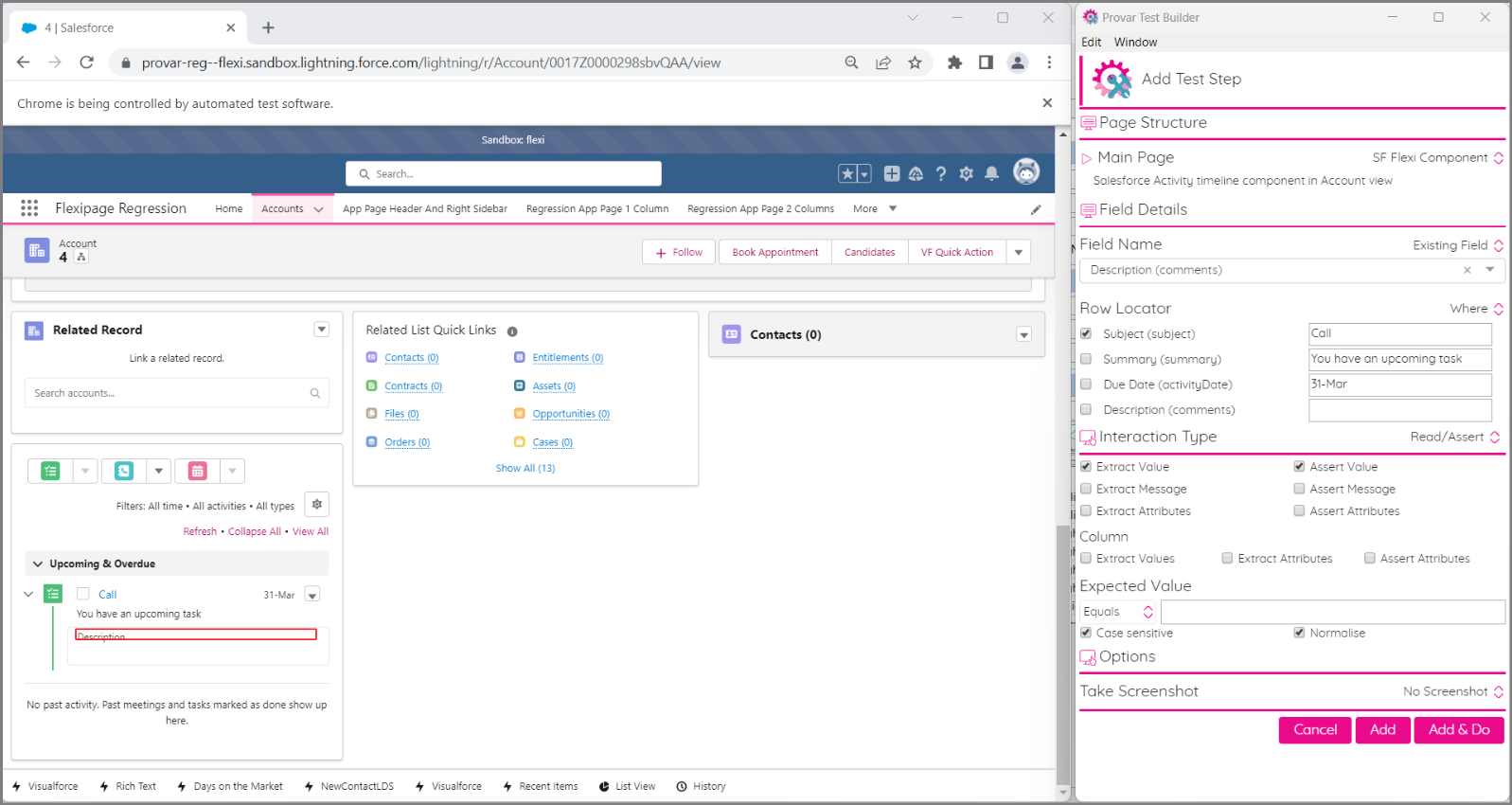Viewport: 1512px width, 805px height.
Task: Open the Window menu in Provar
Action: pos(1135,42)
